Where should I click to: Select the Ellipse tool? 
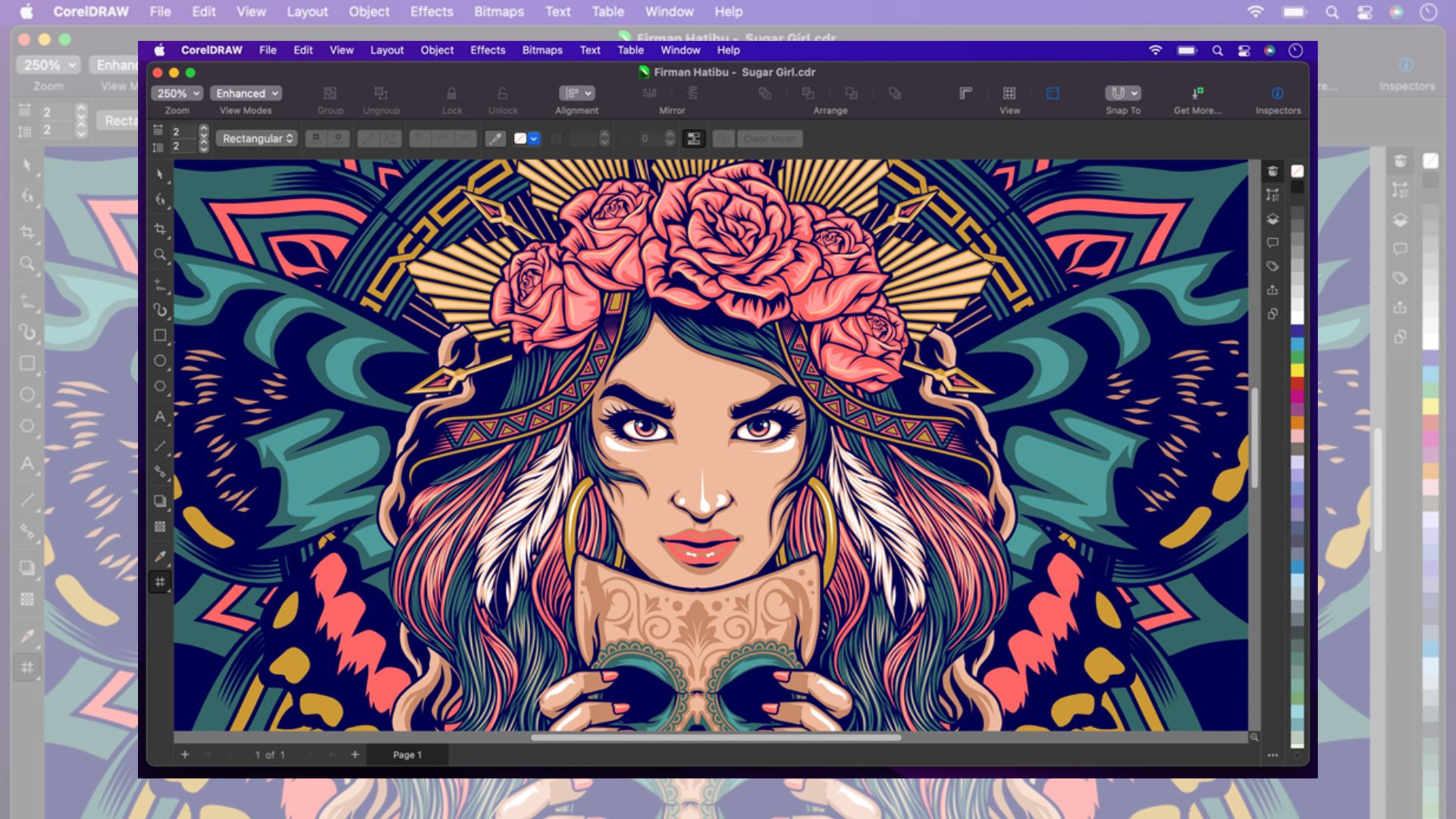click(x=160, y=361)
